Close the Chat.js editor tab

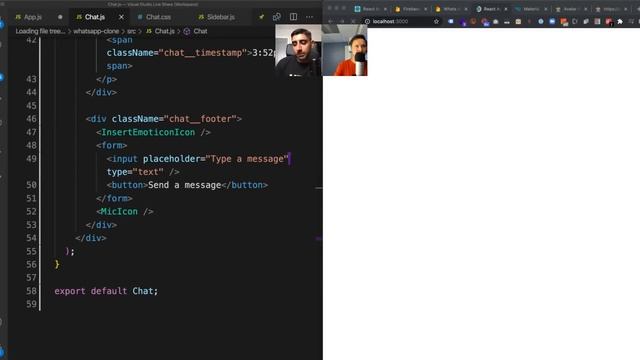coord(121,17)
